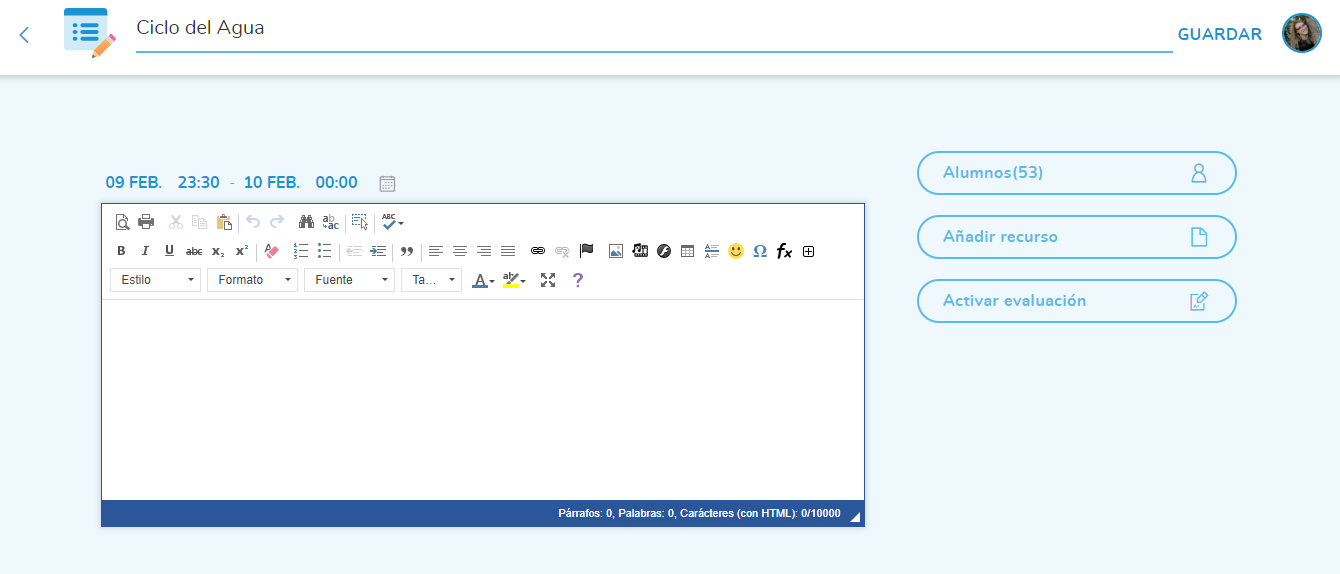
Task: Insert an image using picture icon
Action: point(616,251)
